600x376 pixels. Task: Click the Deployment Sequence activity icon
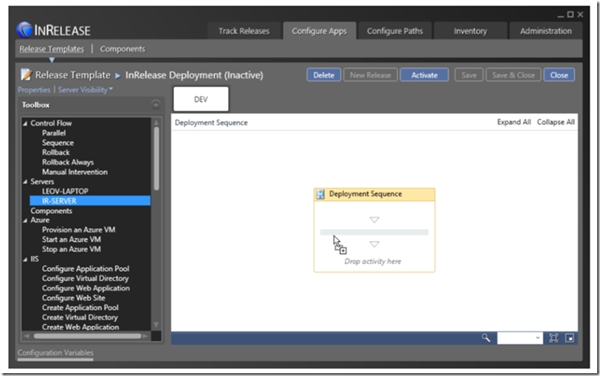(x=320, y=194)
